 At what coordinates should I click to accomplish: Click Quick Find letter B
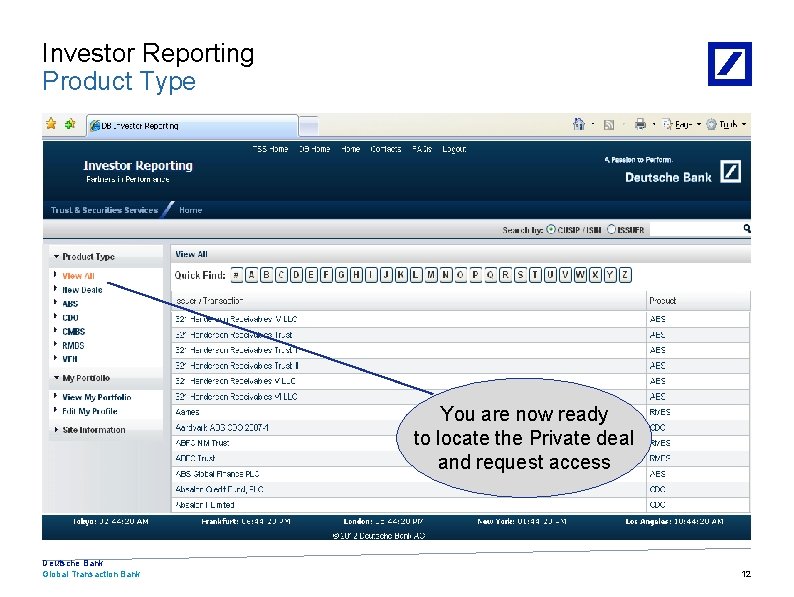(x=266, y=275)
